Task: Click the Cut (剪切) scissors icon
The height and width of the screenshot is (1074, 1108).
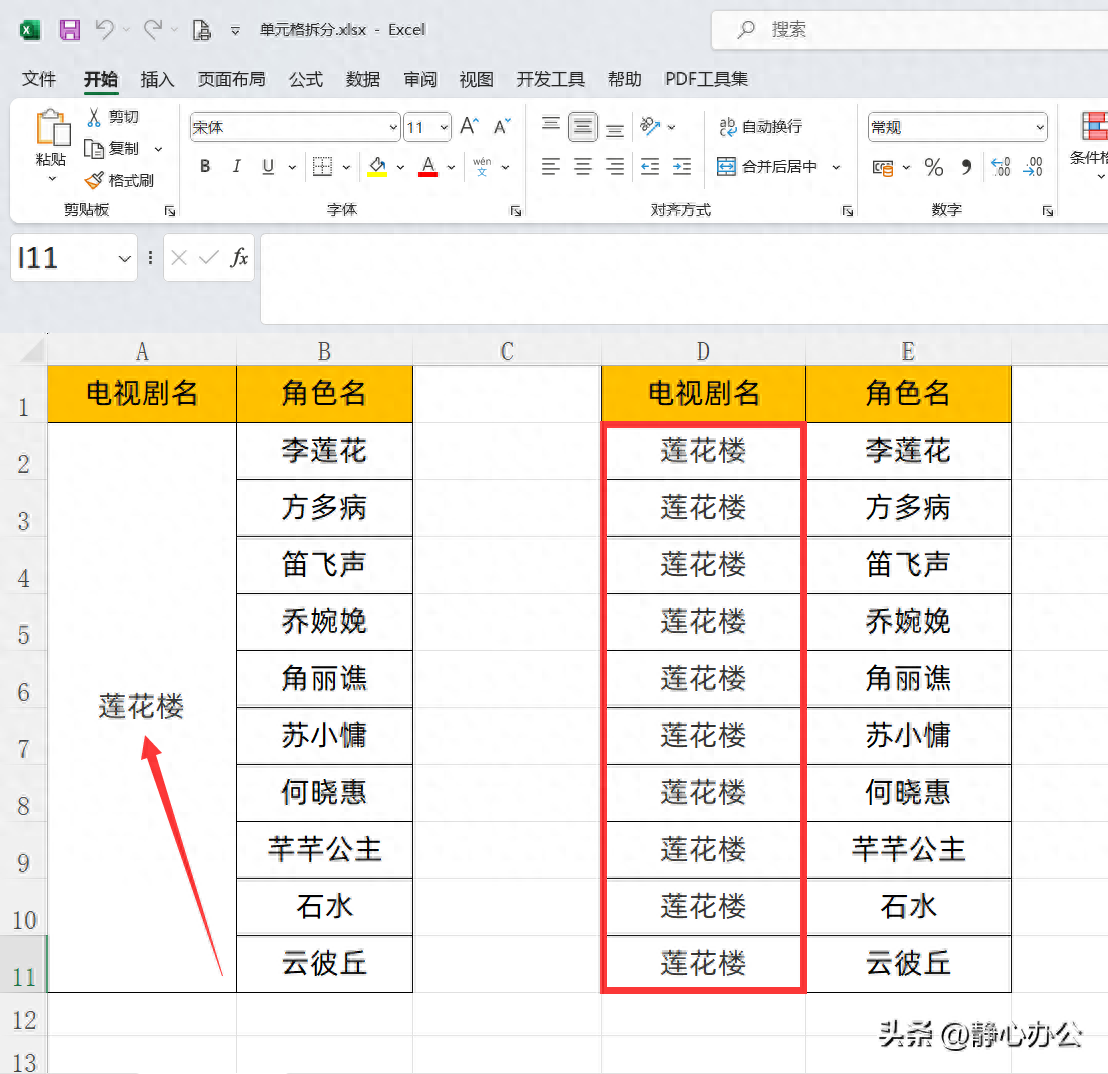Action: (x=93, y=117)
